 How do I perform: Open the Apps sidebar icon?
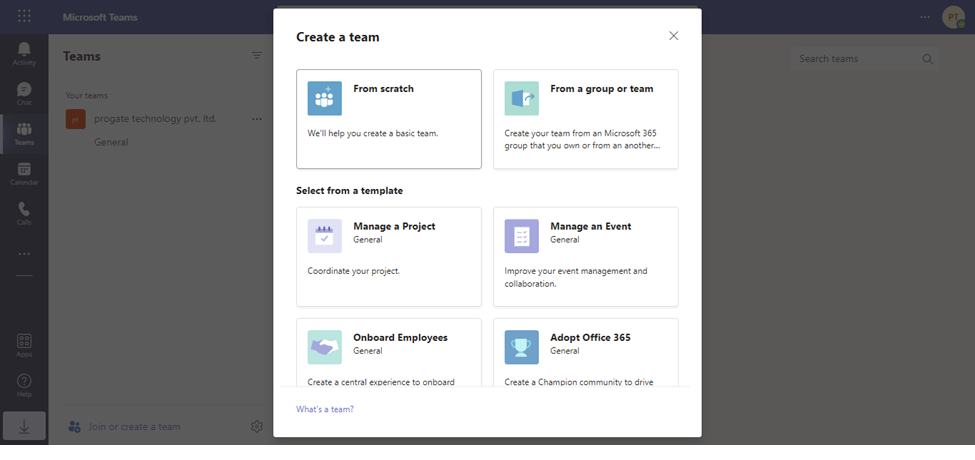click(x=24, y=345)
